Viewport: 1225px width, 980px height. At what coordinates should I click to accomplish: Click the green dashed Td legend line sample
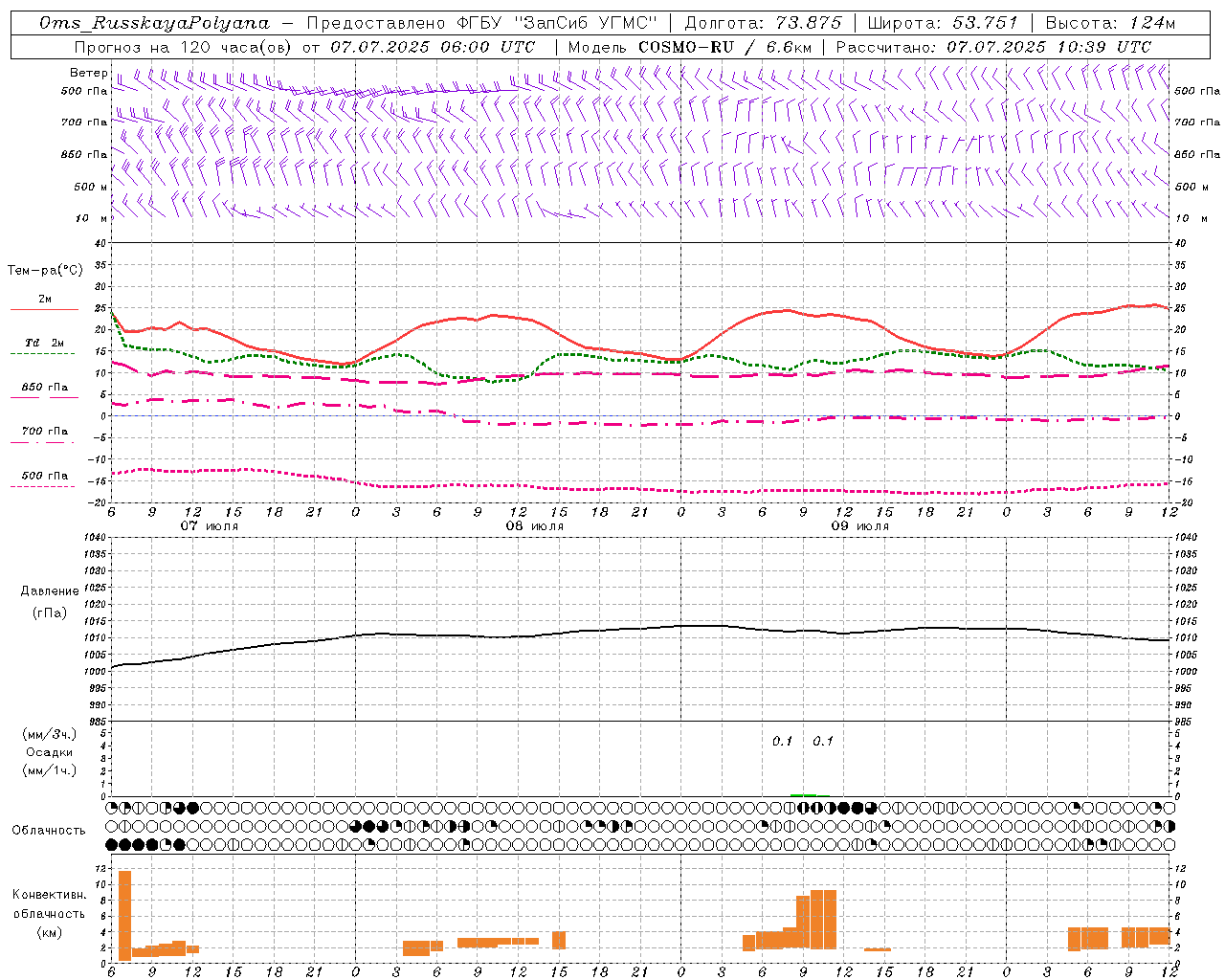coord(43,354)
